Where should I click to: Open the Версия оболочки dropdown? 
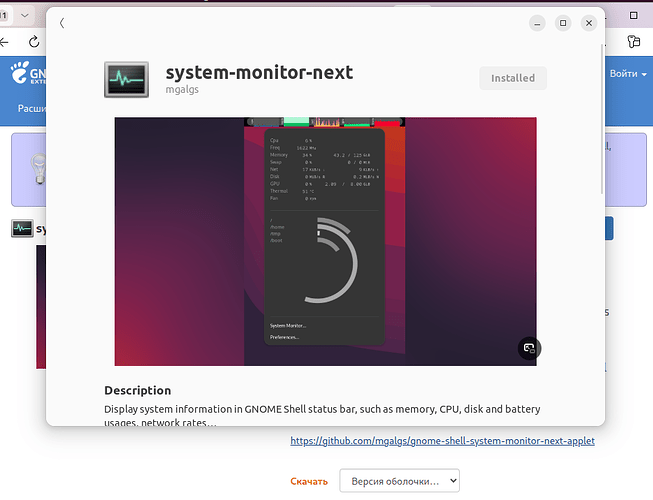click(x=399, y=481)
